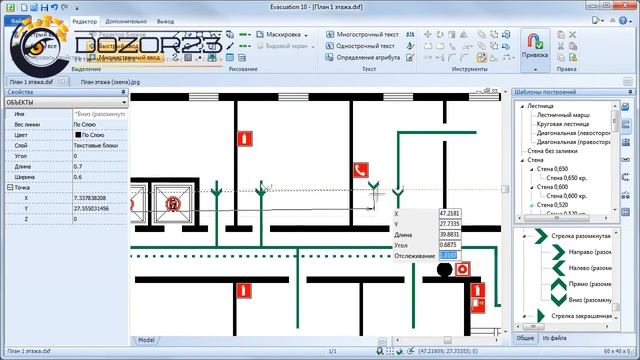Pin the Свойства panel
Screen dimensions: 640x360
(x=123, y=92)
